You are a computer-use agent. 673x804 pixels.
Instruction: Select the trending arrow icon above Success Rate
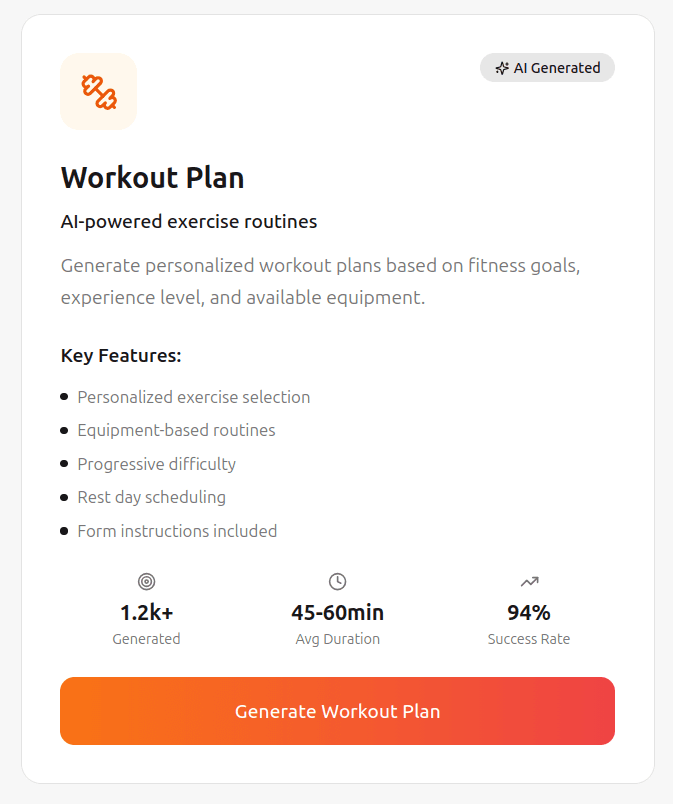click(529, 581)
